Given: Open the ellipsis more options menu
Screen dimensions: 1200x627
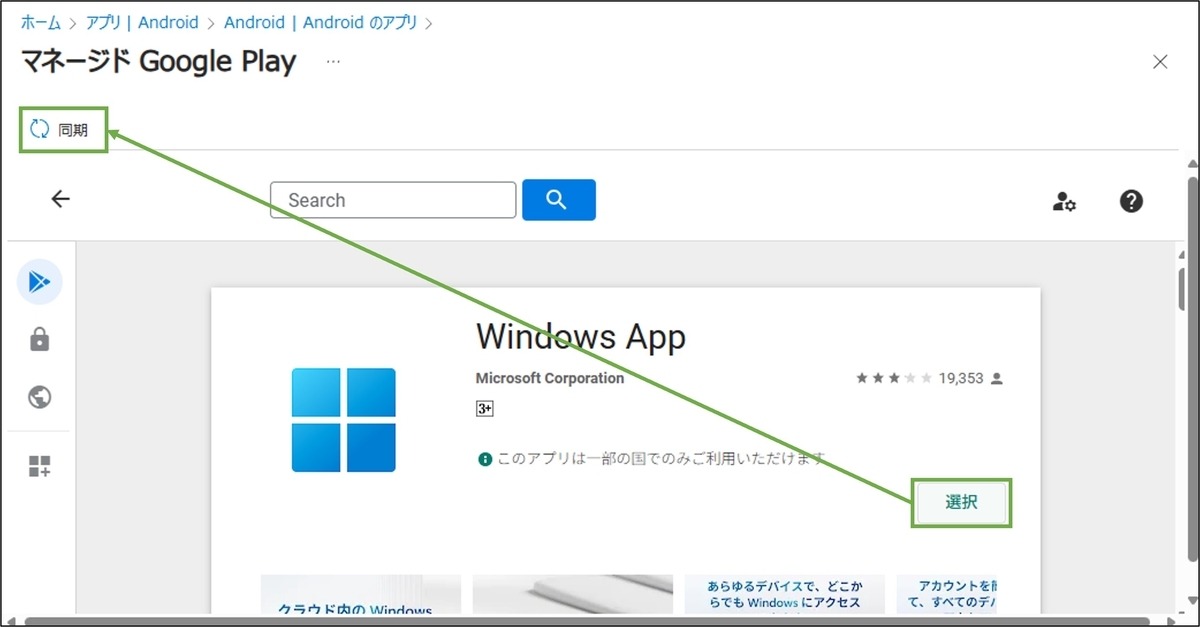Looking at the screenshot, I should pos(333,62).
